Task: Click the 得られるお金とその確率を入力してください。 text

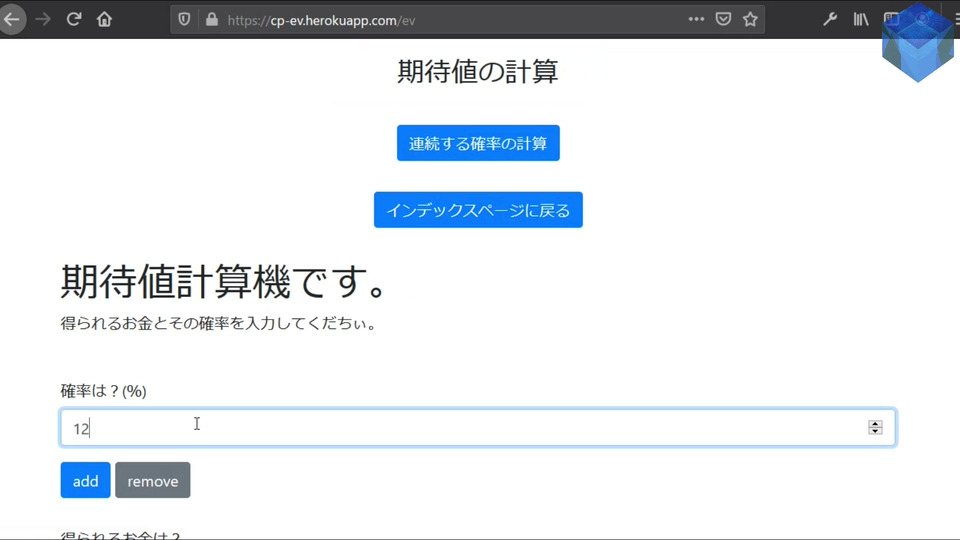Action: click(218, 323)
